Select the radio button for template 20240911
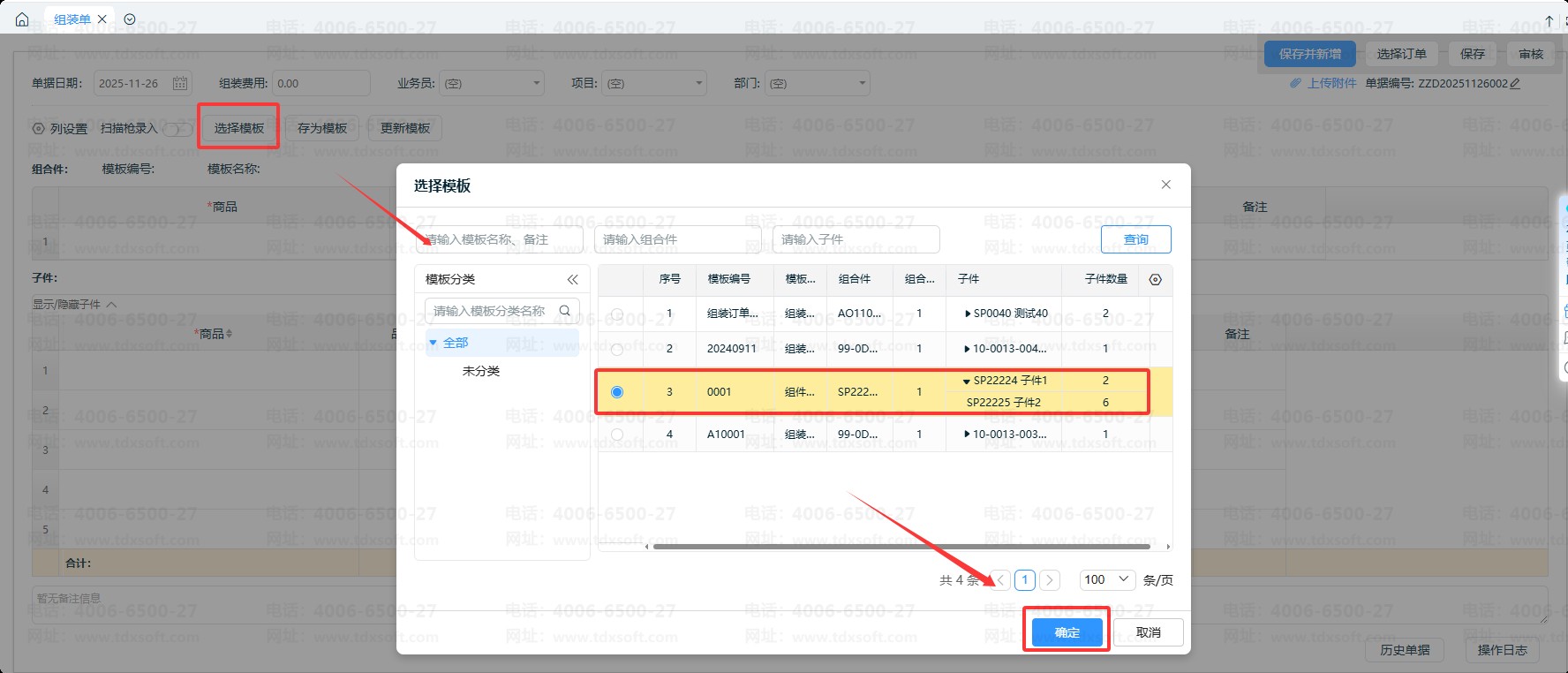The image size is (1568, 673). click(617, 349)
